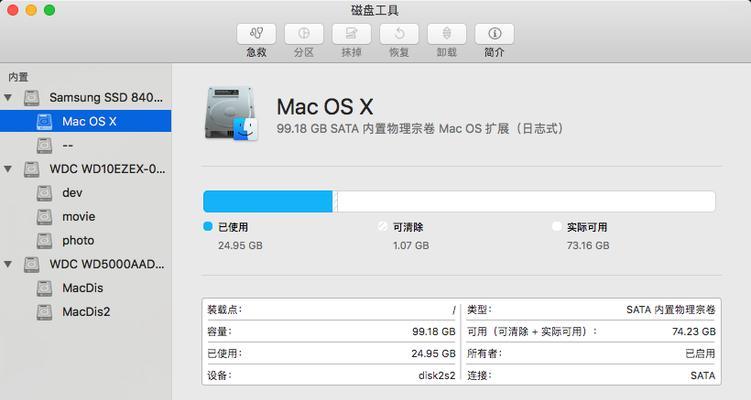751x400 pixels.
Task: Run First Aid (急救) on the disk
Action: coord(256,34)
